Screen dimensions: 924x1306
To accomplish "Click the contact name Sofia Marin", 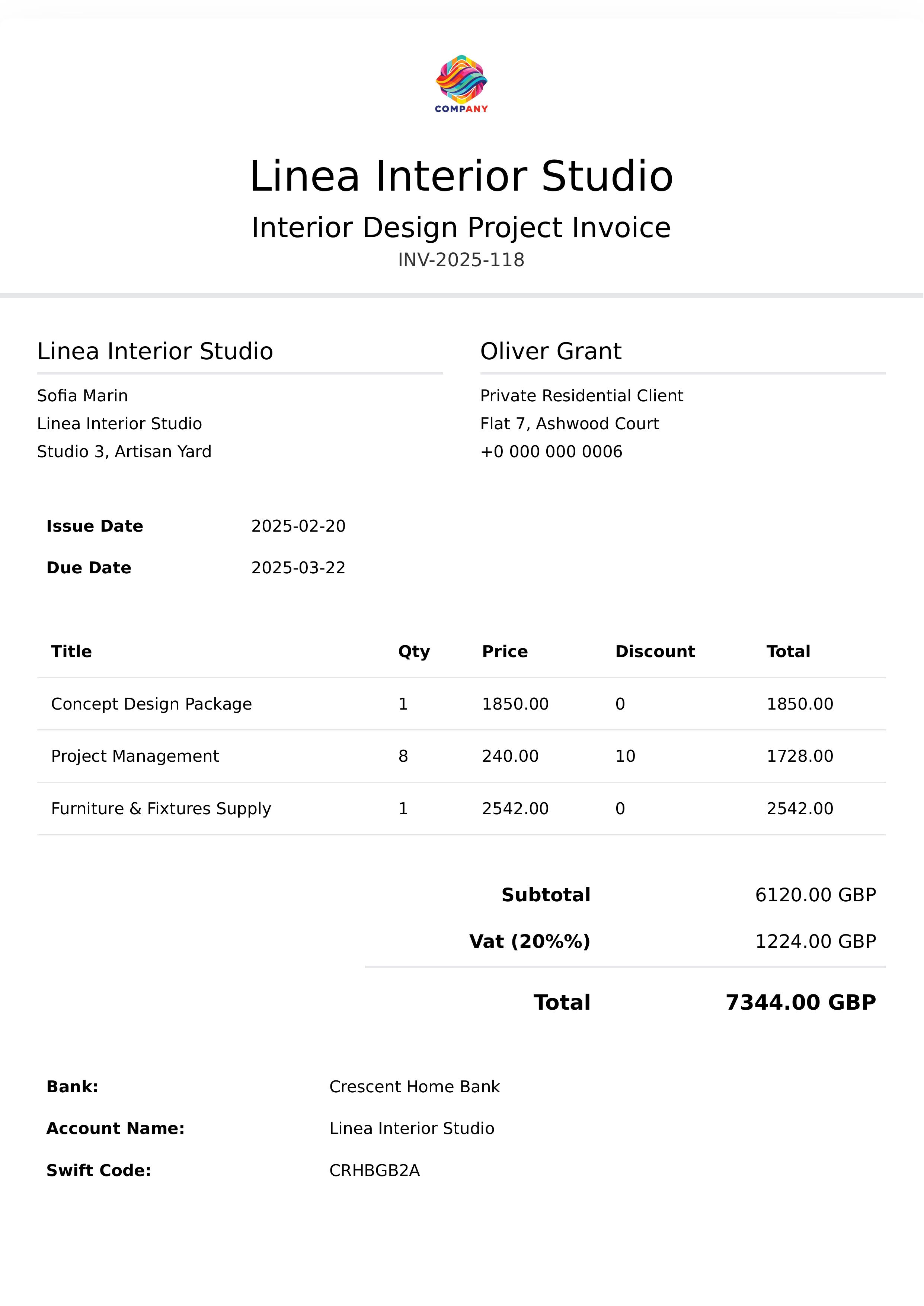I will [83, 395].
